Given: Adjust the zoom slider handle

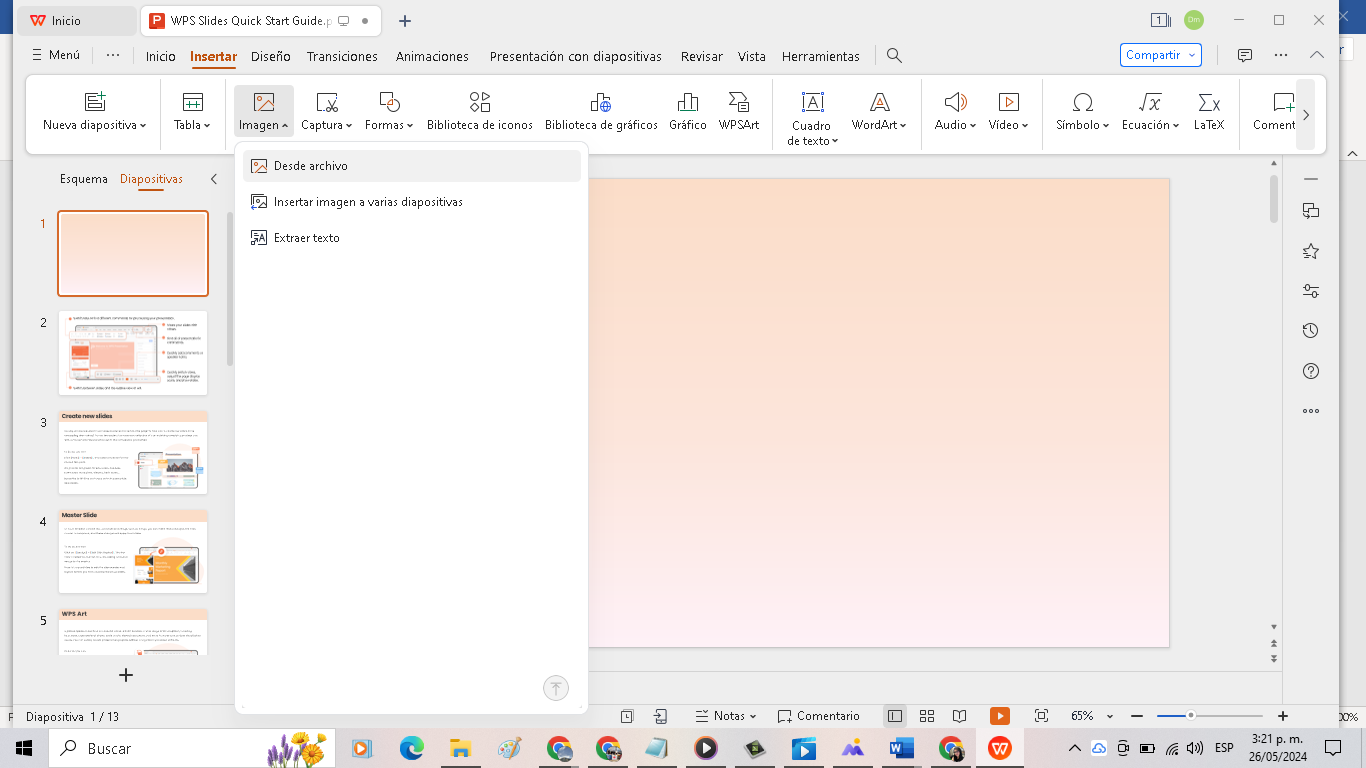Looking at the screenshot, I should (1191, 716).
